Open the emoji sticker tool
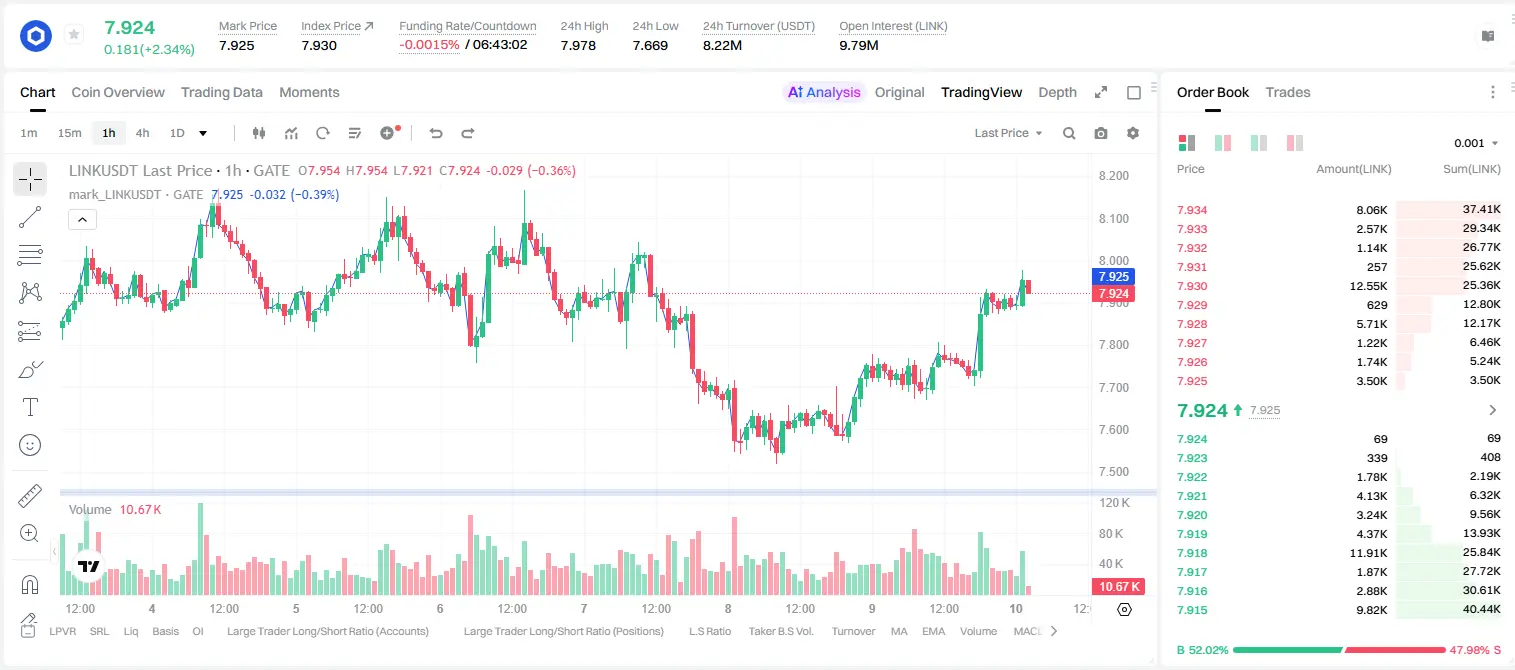Screen dimensions: 1515x670 click(x=30, y=445)
